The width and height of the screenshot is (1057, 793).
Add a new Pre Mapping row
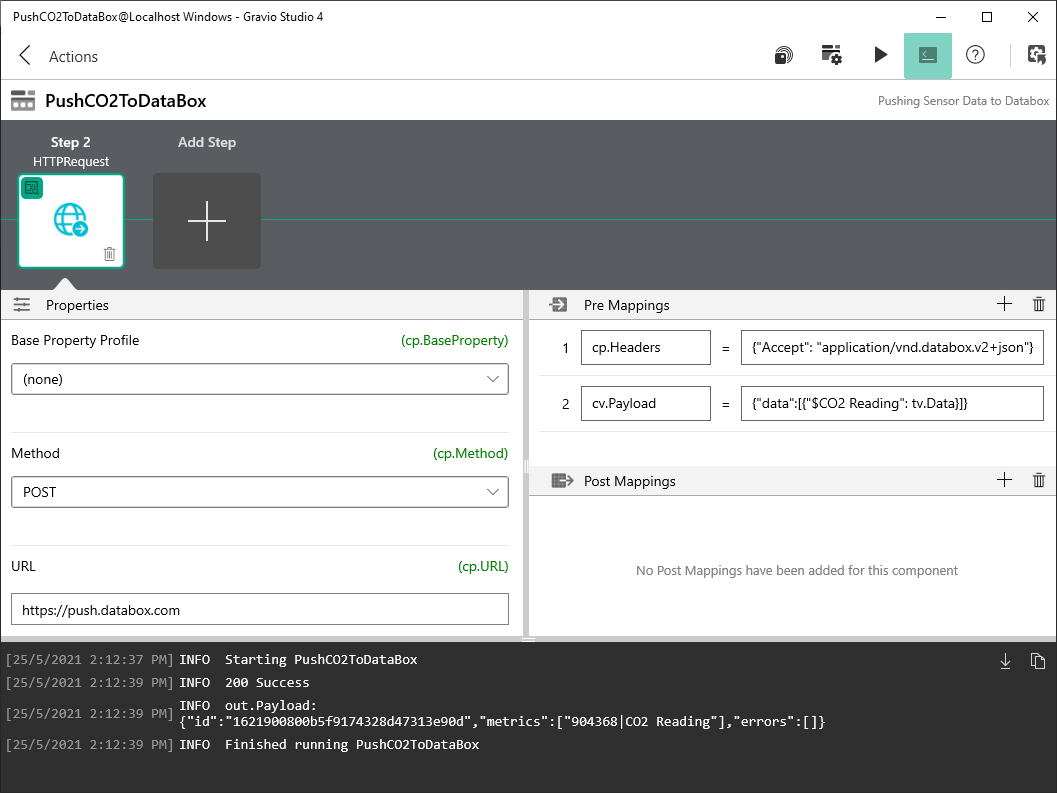coord(1004,304)
